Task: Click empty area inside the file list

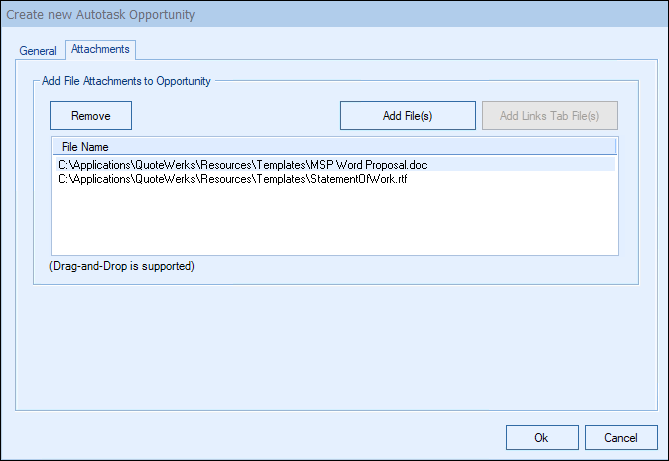Action: click(334, 225)
